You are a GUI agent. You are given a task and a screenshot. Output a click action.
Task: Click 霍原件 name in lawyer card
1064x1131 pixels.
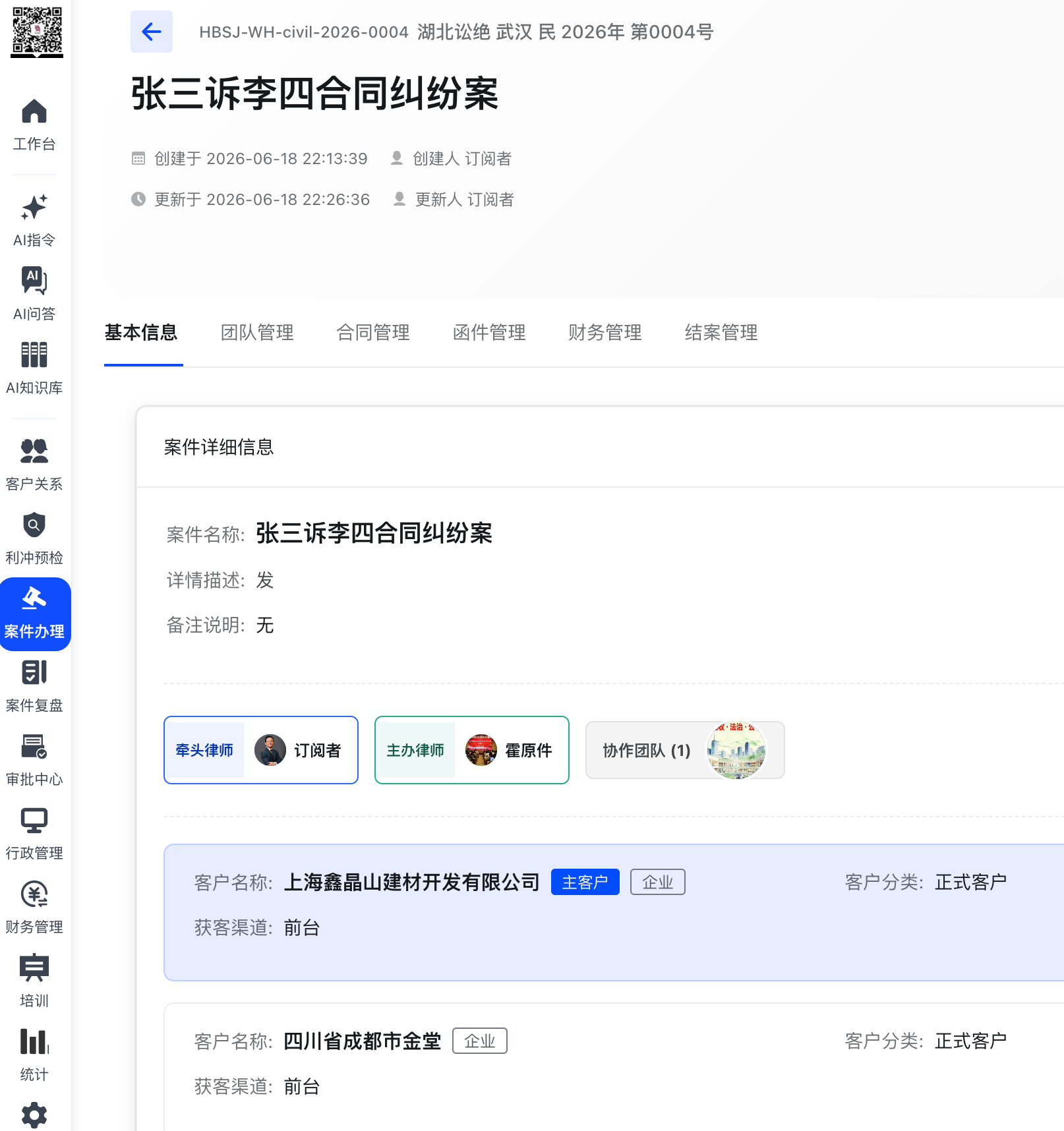pos(529,750)
